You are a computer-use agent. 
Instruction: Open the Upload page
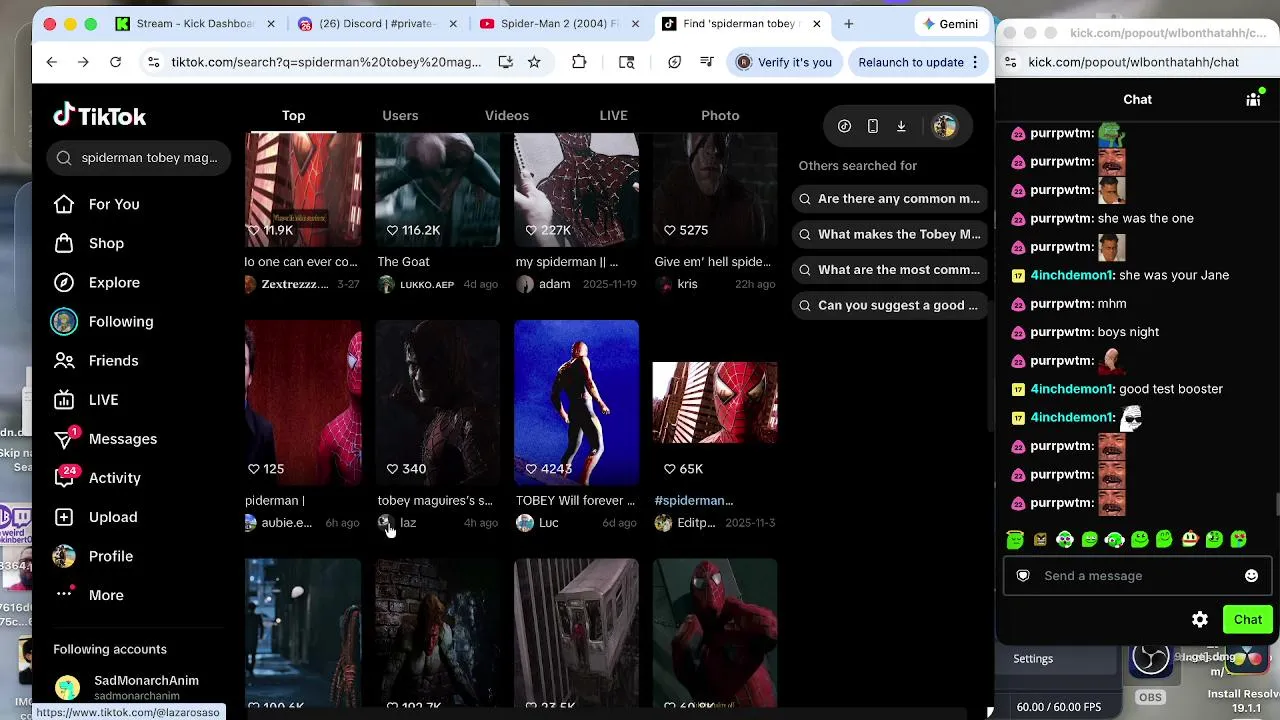tap(95, 517)
